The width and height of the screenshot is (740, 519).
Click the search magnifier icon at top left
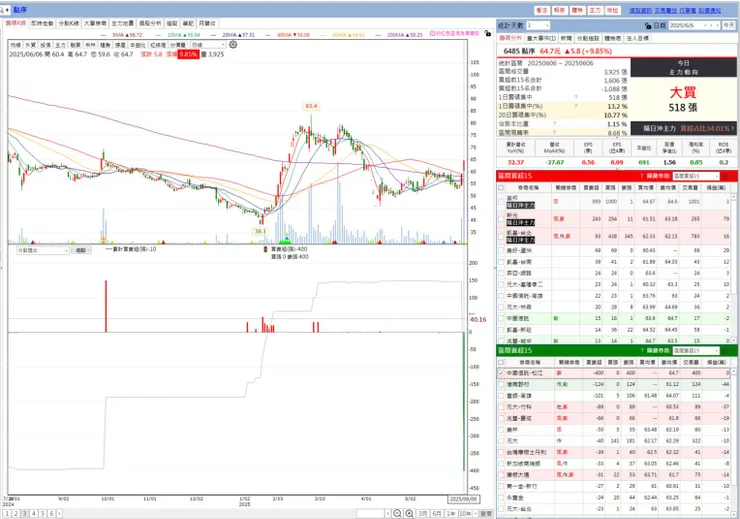[2, 9]
